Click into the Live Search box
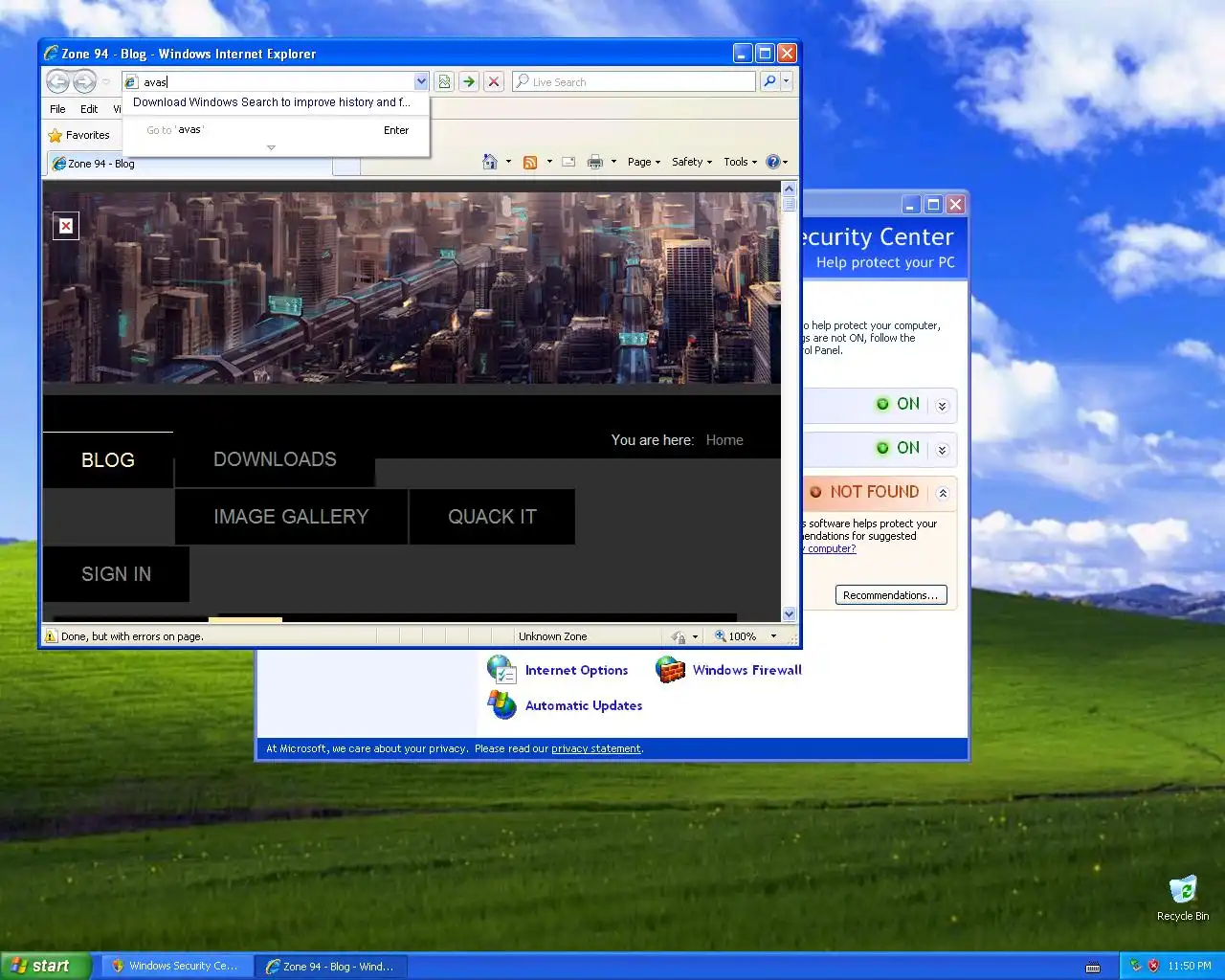The width and height of the screenshot is (1225, 980). pyautogui.click(x=635, y=81)
